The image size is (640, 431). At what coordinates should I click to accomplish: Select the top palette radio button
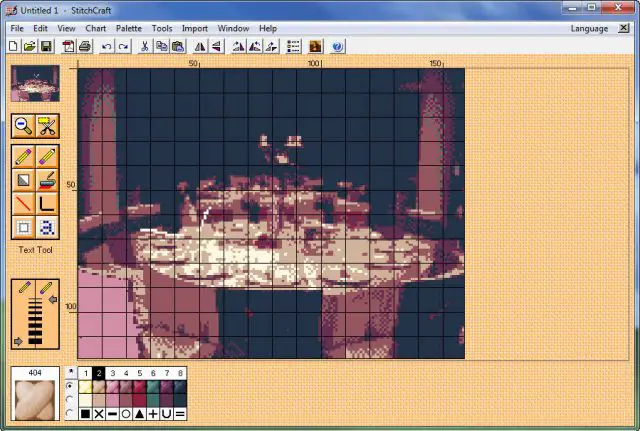click(x=70, y=386)
